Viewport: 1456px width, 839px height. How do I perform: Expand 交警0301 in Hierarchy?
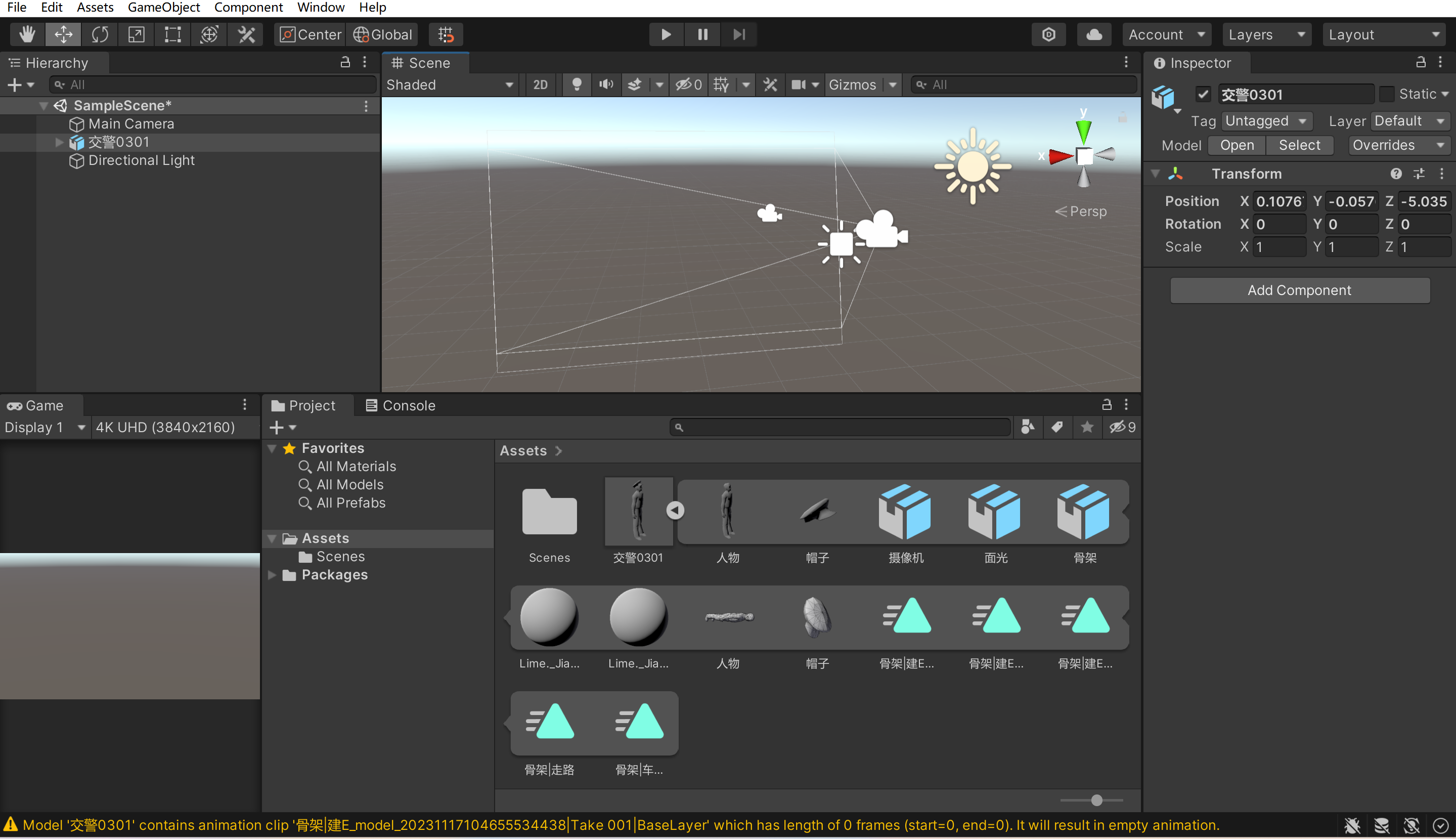[x=59, y=142]
